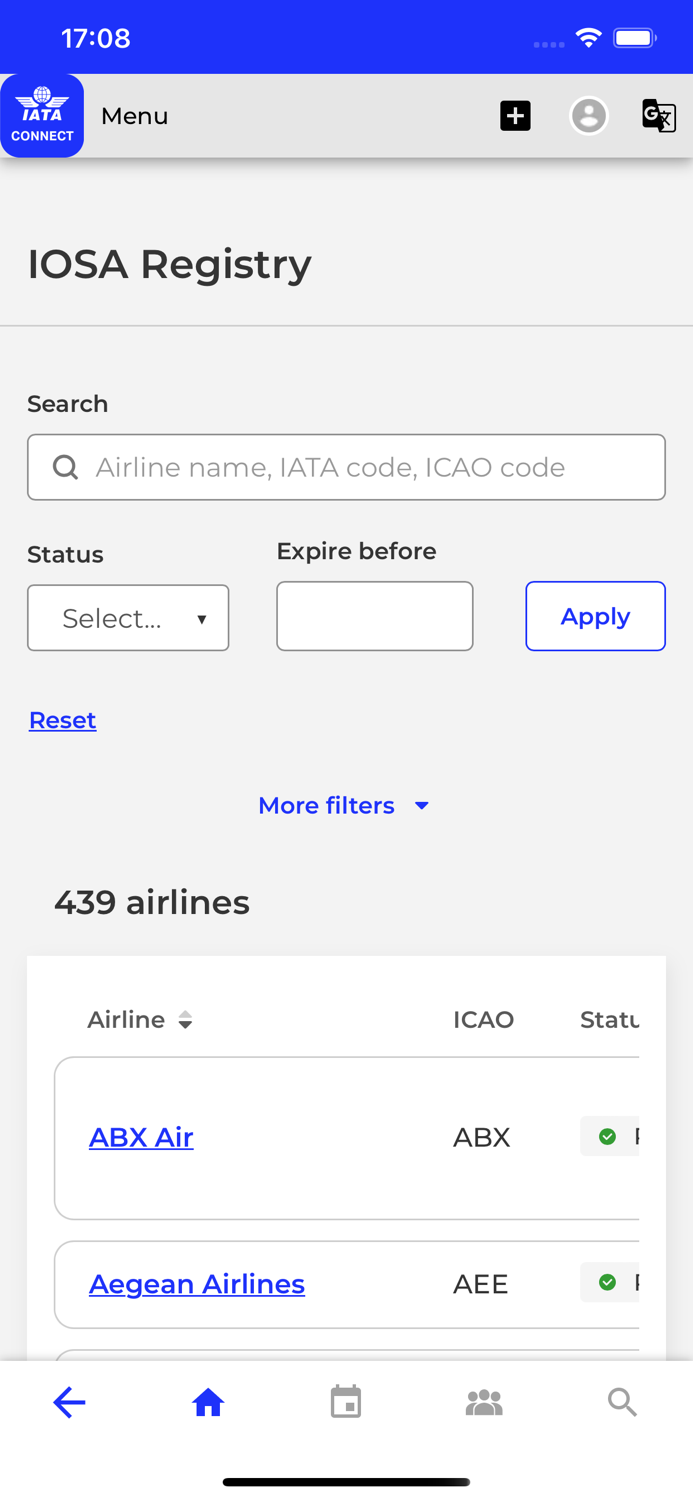Open the user profile icon

tap(589, 115)
